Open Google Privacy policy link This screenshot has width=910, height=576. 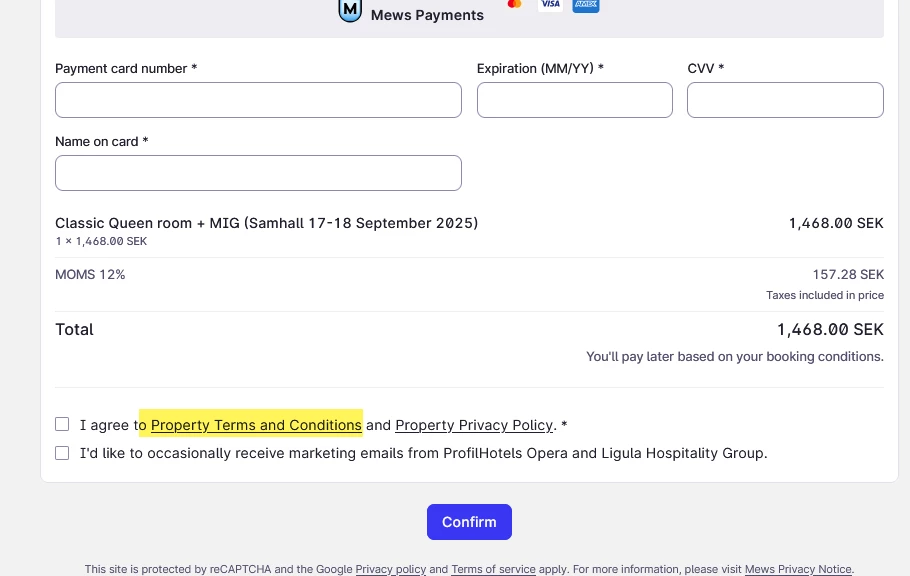tap(391, 569)
